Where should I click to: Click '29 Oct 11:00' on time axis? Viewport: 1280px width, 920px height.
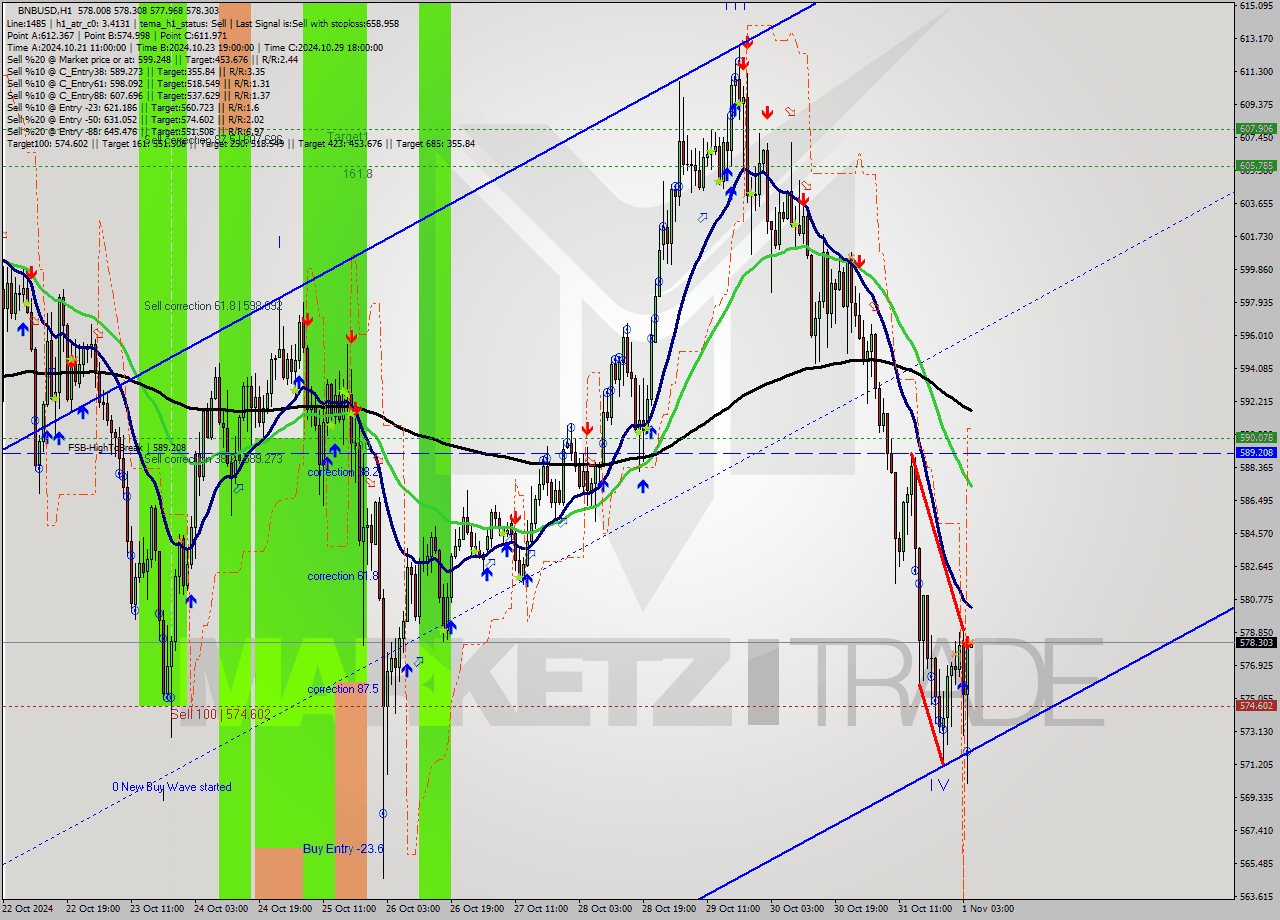733,909
